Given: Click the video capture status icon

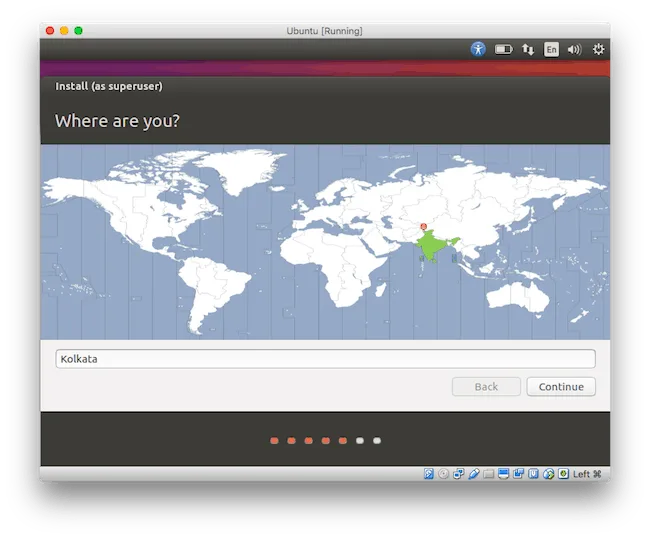Looking at the screenshot, I should 518,474.
